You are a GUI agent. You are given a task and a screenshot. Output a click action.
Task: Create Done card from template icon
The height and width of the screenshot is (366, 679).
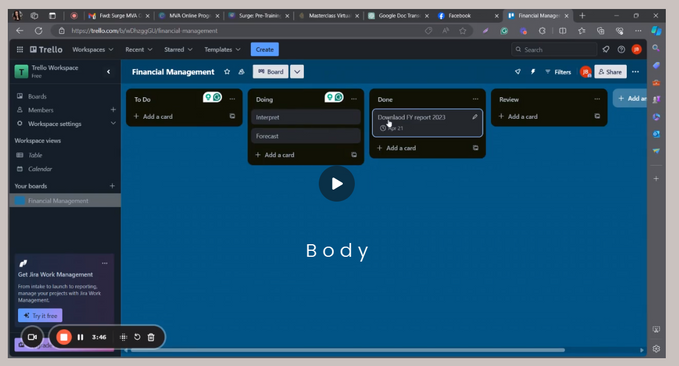[x=475, y=148]
